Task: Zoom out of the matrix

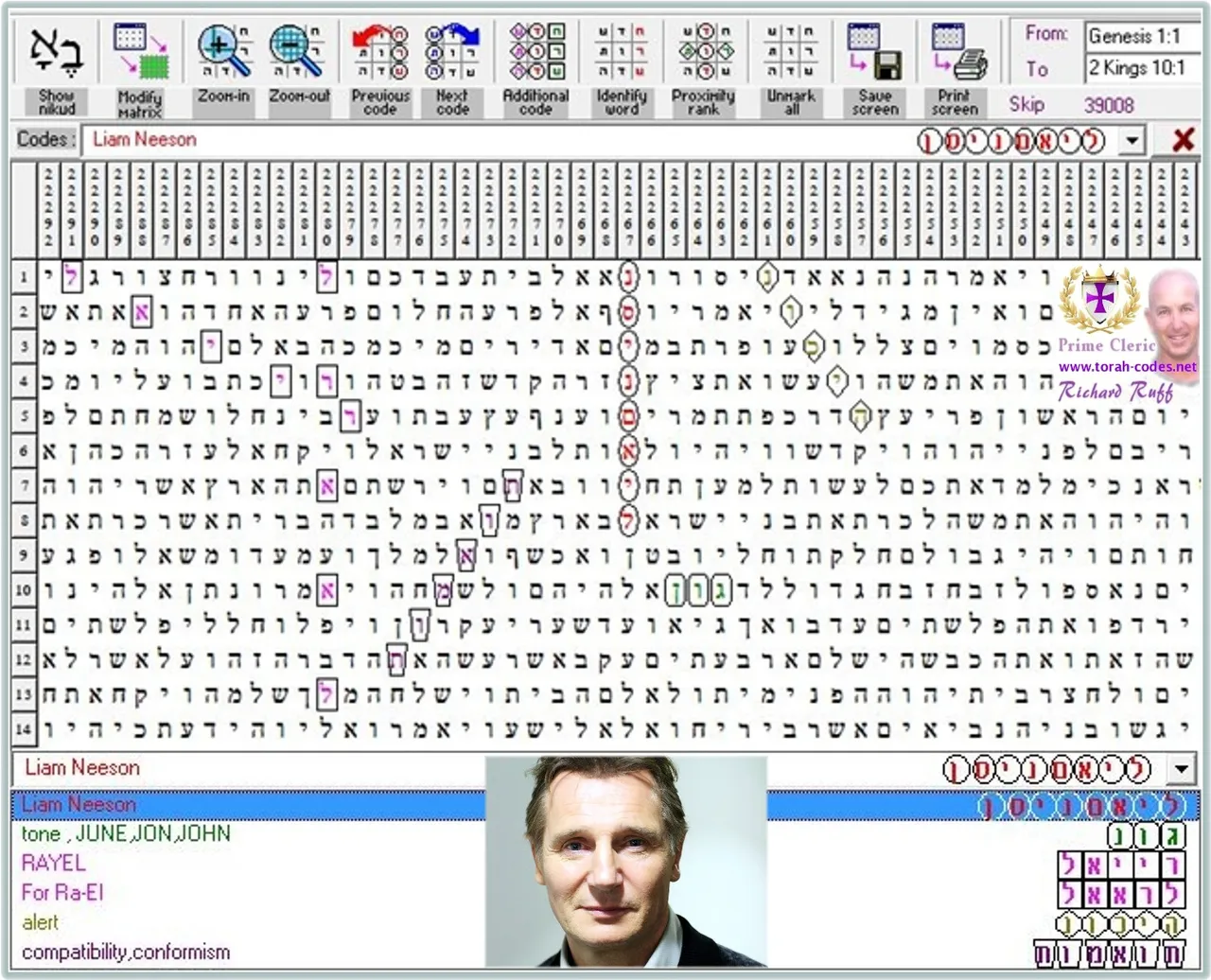Action: 299,52
